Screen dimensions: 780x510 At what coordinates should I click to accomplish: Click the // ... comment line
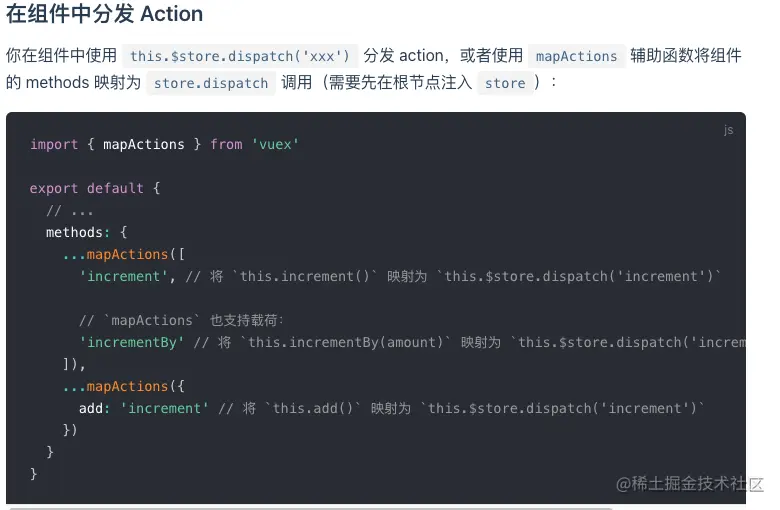coord(70,210)
